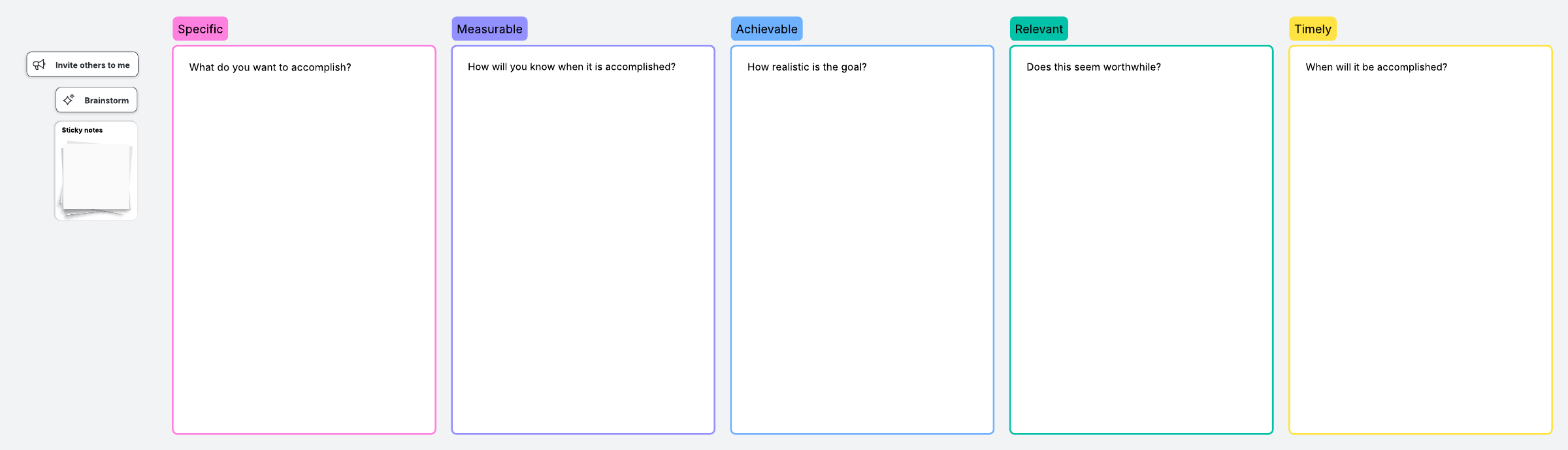Click the megaphone icon beside Invite others

[x=39, y=65]
